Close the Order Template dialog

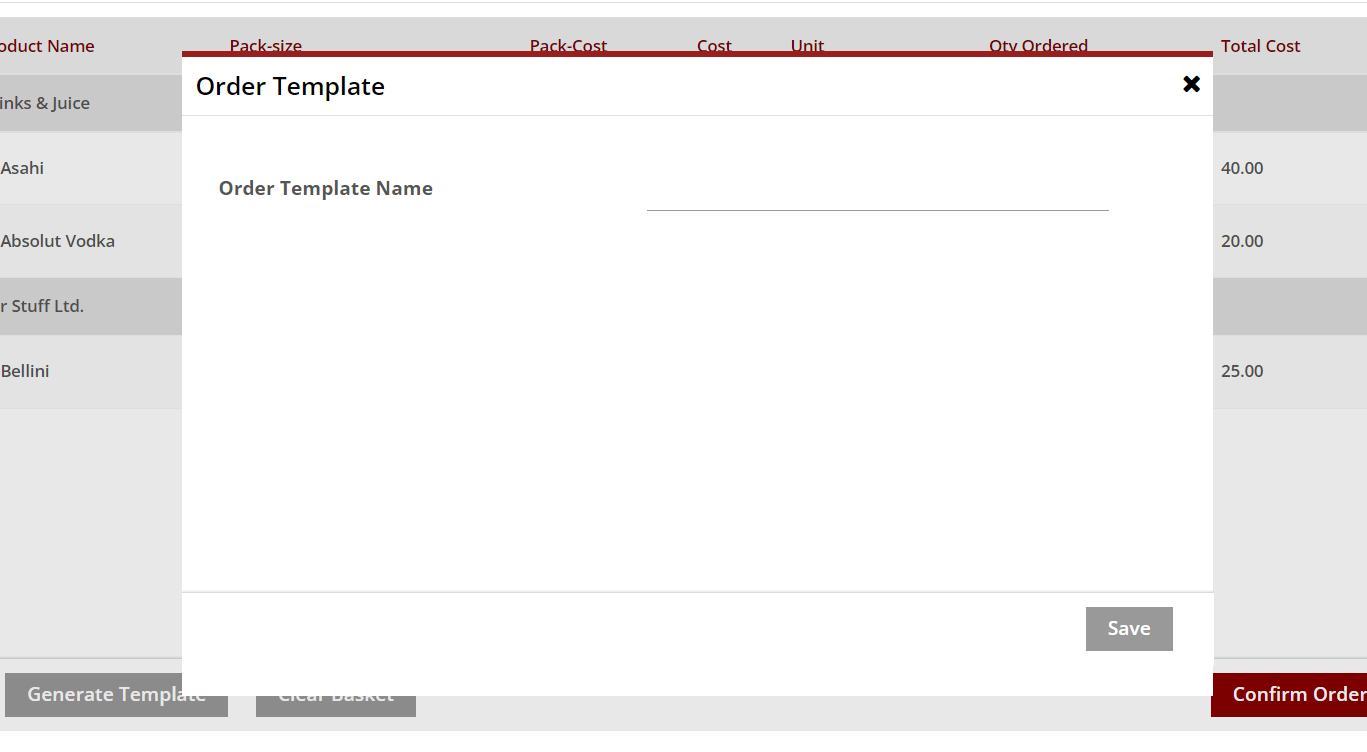(1191, 85)
